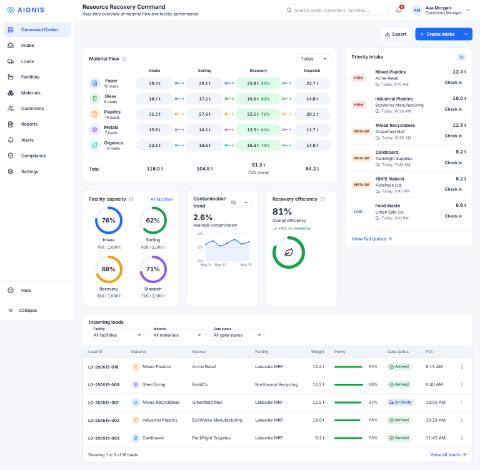Viewport: 480px width, 470px height.
Task: Click the Create intake button
Action: [x=438, y=34]
